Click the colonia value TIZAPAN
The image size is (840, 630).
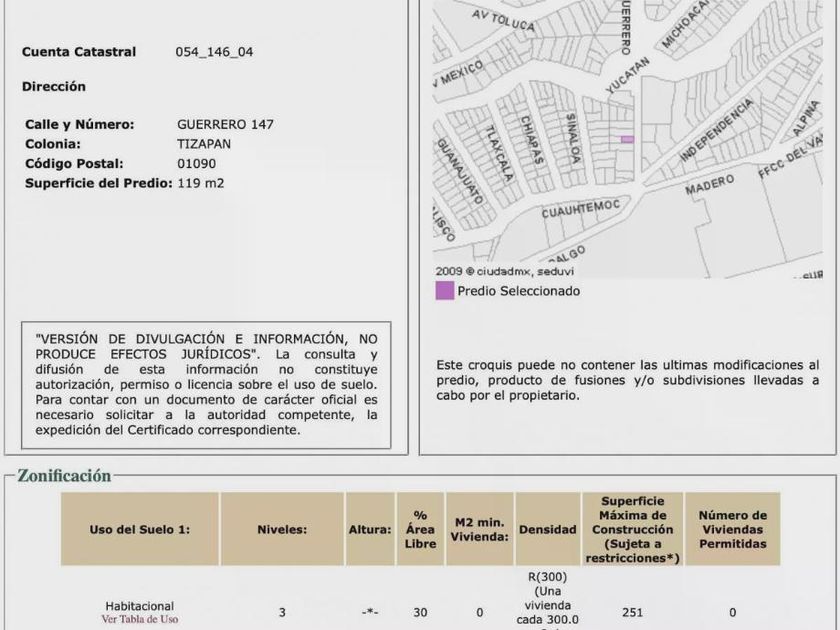coord(204,144)
